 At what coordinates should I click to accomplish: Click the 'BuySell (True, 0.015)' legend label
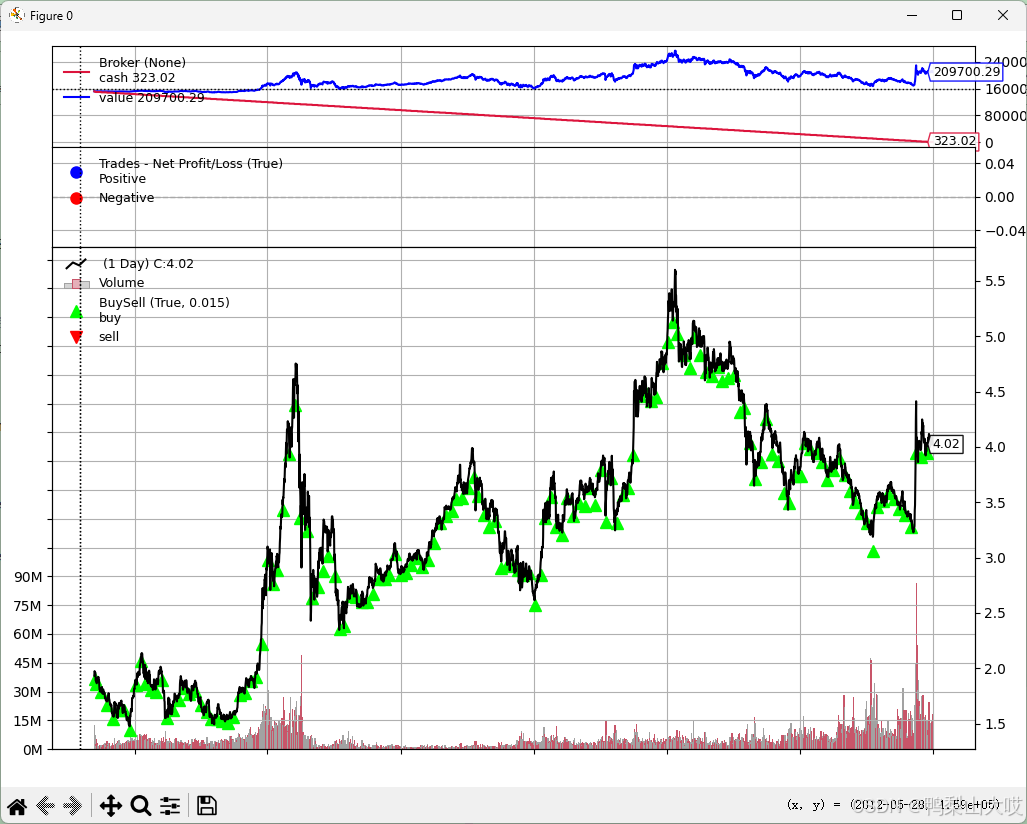tap(164, 302)
